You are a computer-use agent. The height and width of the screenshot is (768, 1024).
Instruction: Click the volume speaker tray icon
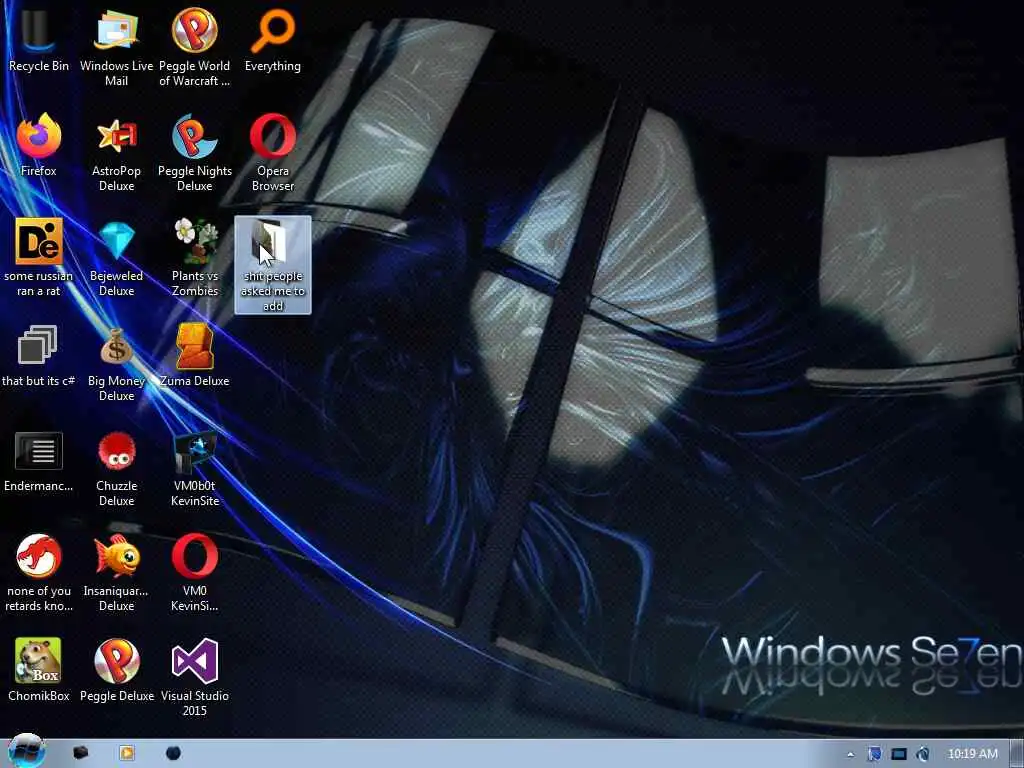tap(922, 754)
